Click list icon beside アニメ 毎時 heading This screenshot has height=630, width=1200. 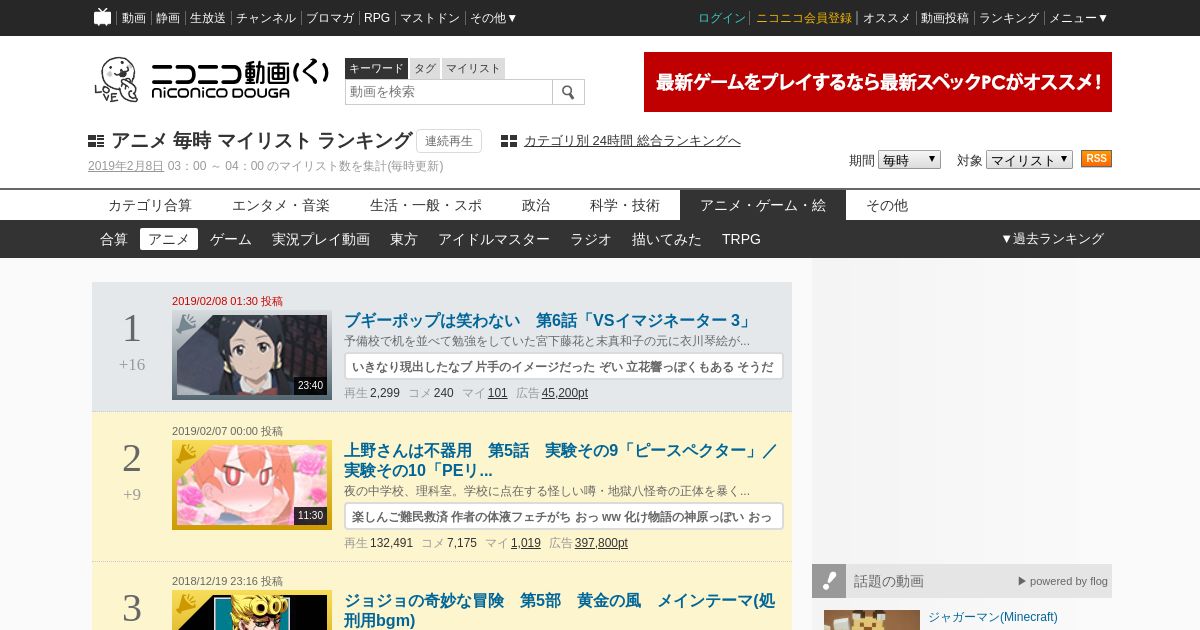(x=96, y=141)
